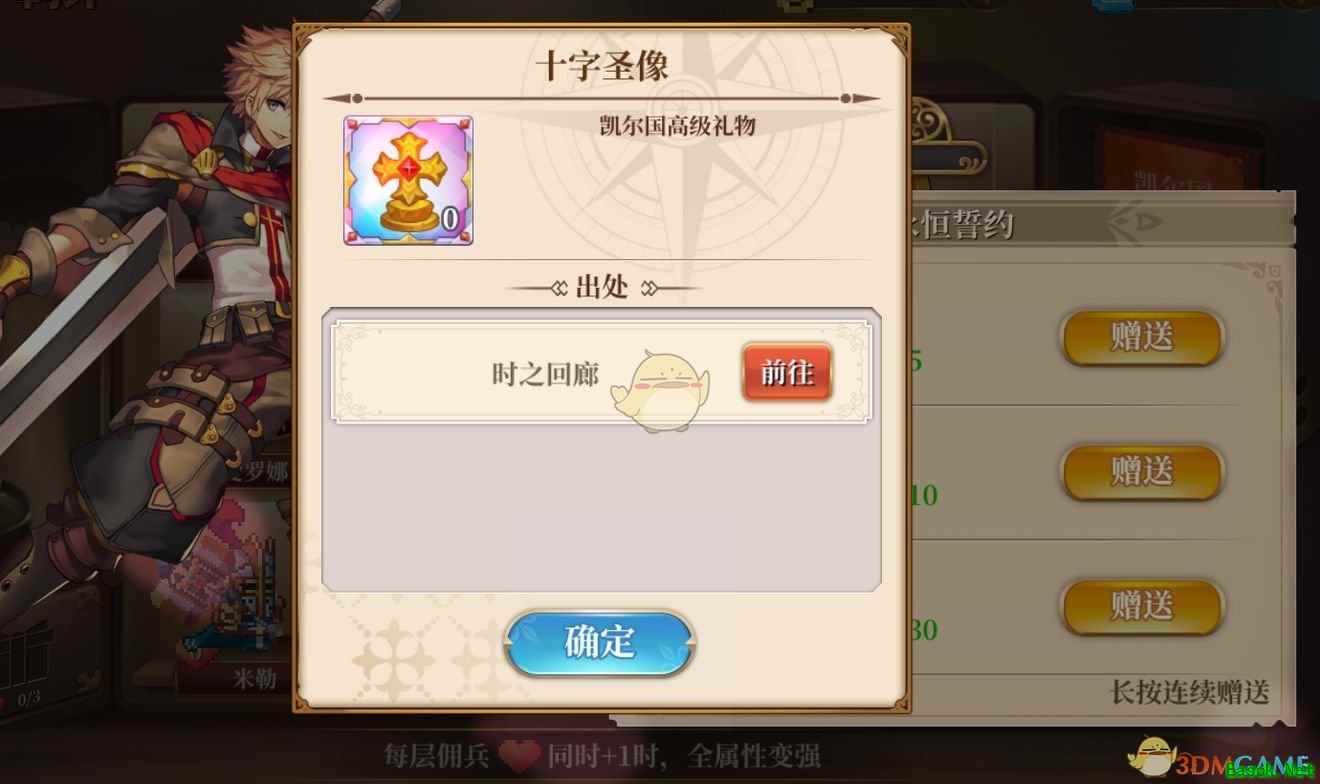
Task: Click the blue icon on top bar
Action: point(1112,6)
